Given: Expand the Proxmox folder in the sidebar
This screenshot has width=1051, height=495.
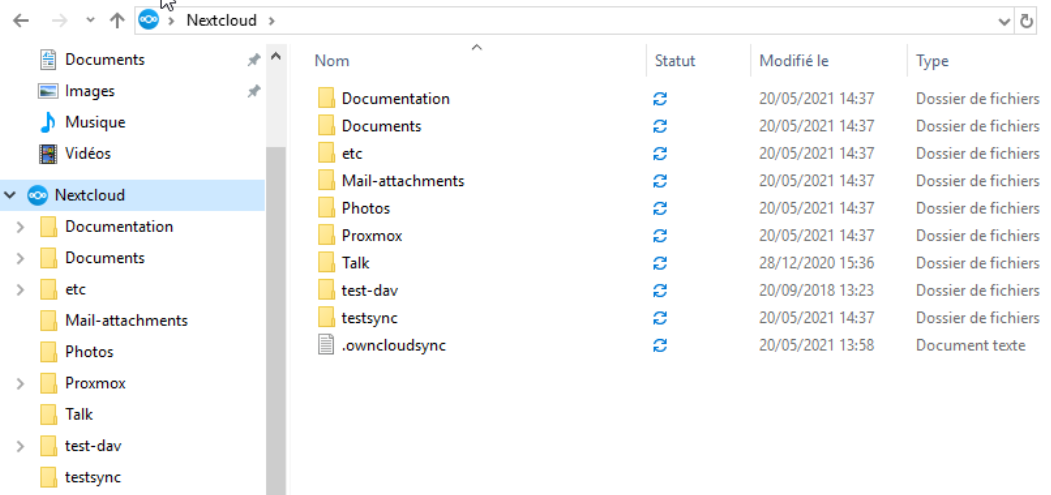Looking at the screenshot, I should click(20, 383).
